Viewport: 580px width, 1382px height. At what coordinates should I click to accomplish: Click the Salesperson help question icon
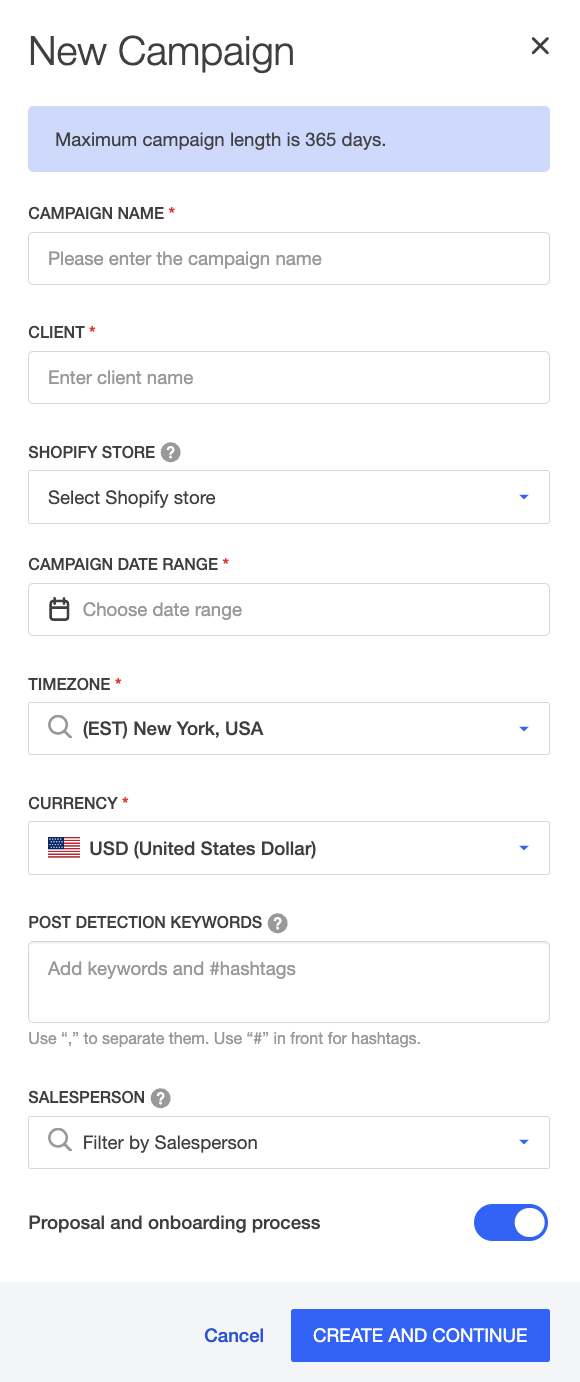(161, 1098)
